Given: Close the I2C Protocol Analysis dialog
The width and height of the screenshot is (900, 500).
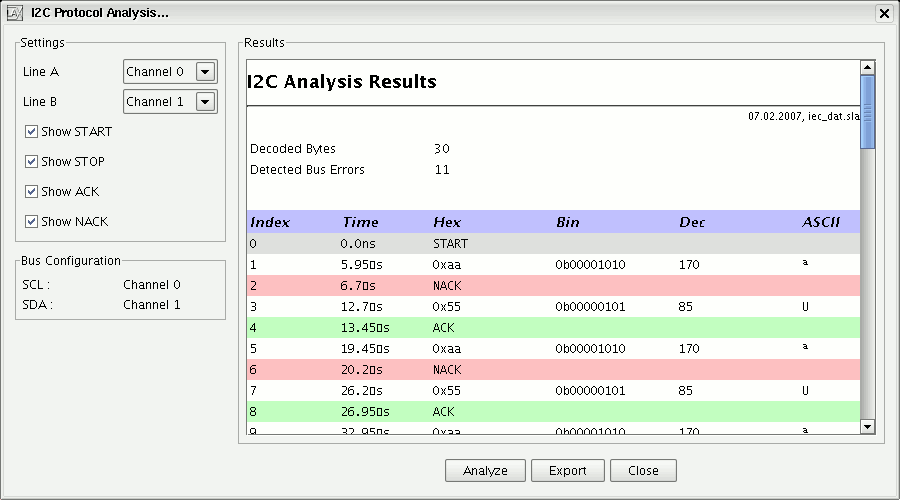Looking at the screenshot, I should point(883,13).
